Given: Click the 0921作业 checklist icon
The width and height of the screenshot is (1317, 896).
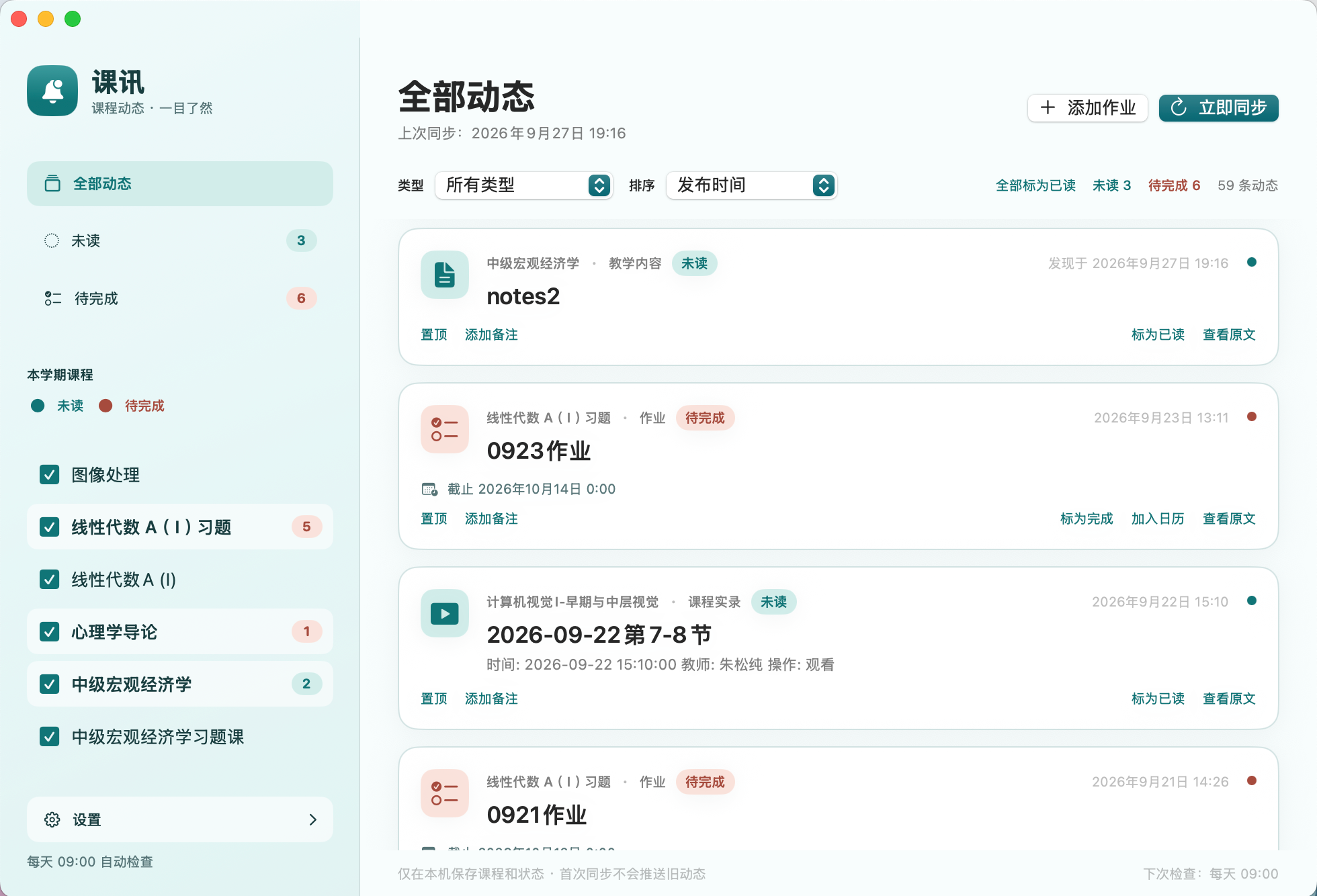Looking at the screenshot, I should pos(445,793).
